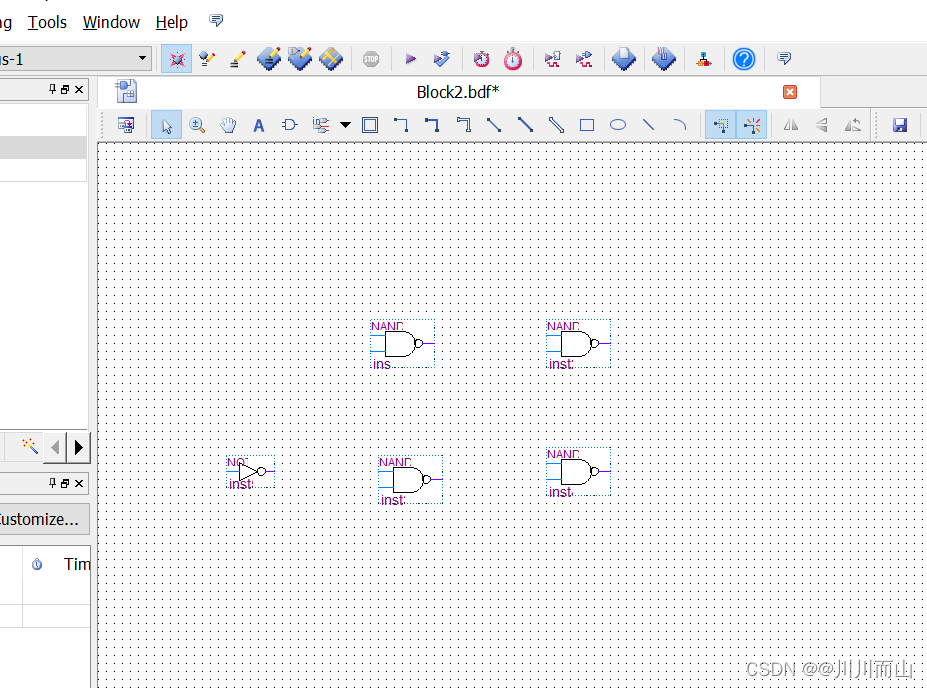Click the hierarchy design network icon

704,59
